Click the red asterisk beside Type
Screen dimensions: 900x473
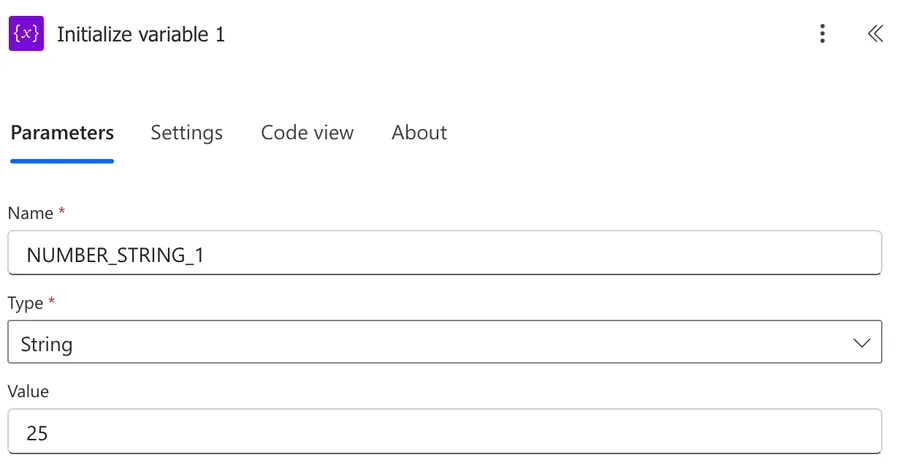52,301
